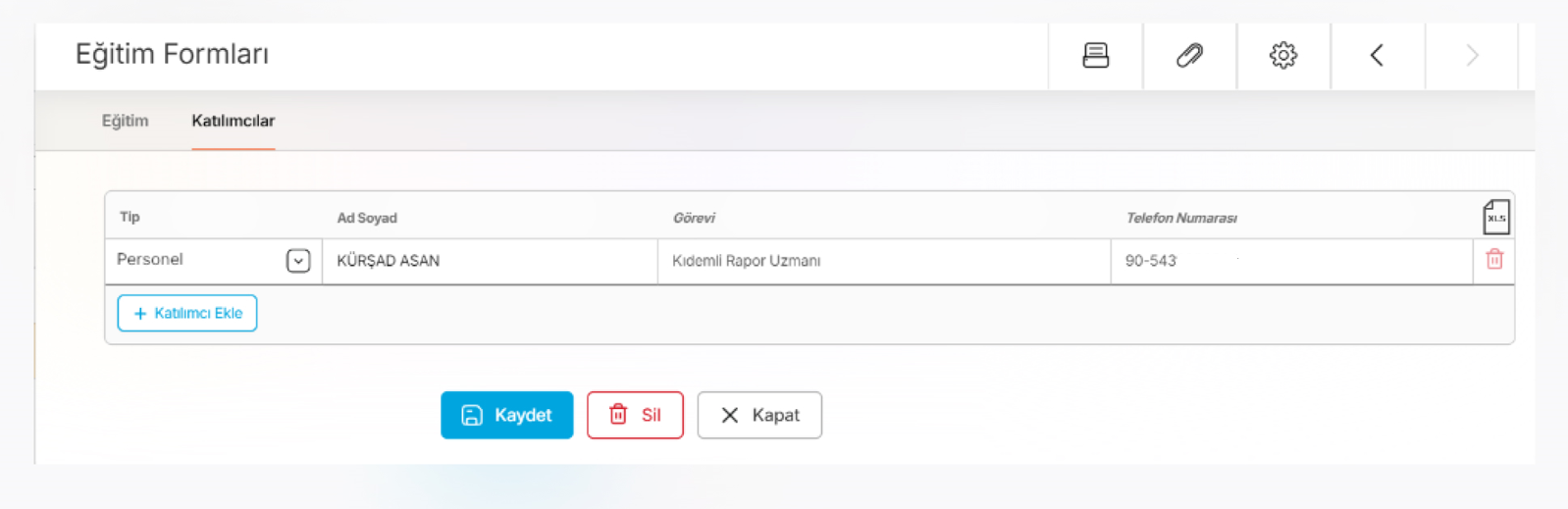The height and width of the screenshot is (509, 1568).
Task: Click the Katılımcı Ekle button
Action: (187, 313)
